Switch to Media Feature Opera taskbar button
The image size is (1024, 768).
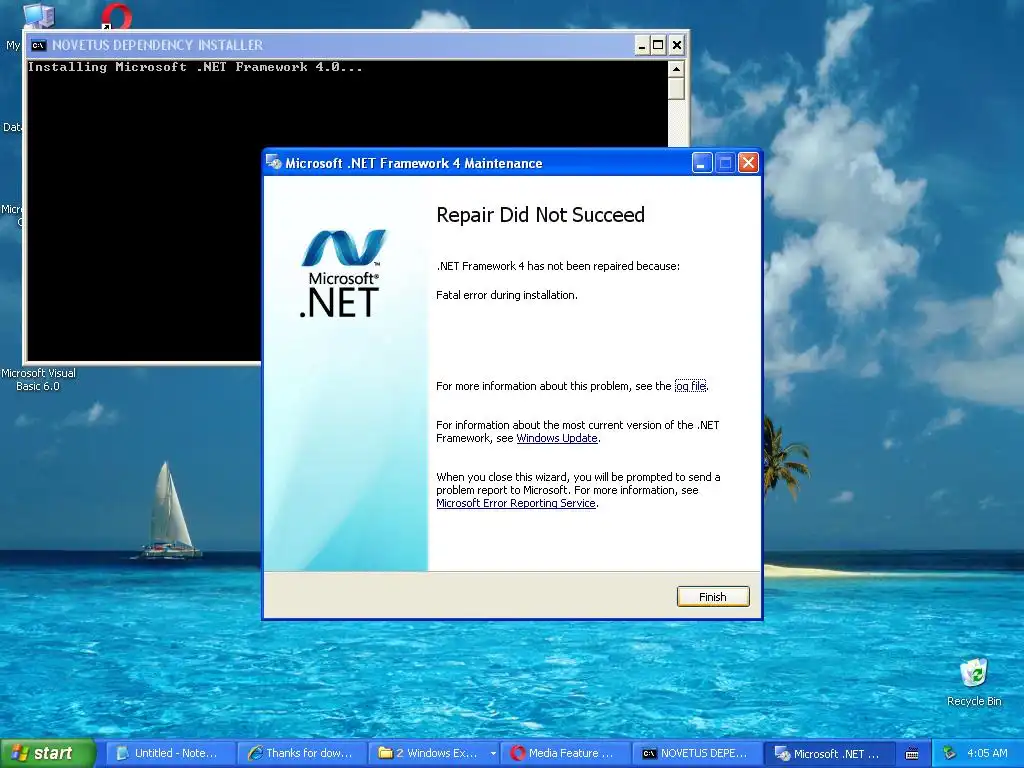566,753
